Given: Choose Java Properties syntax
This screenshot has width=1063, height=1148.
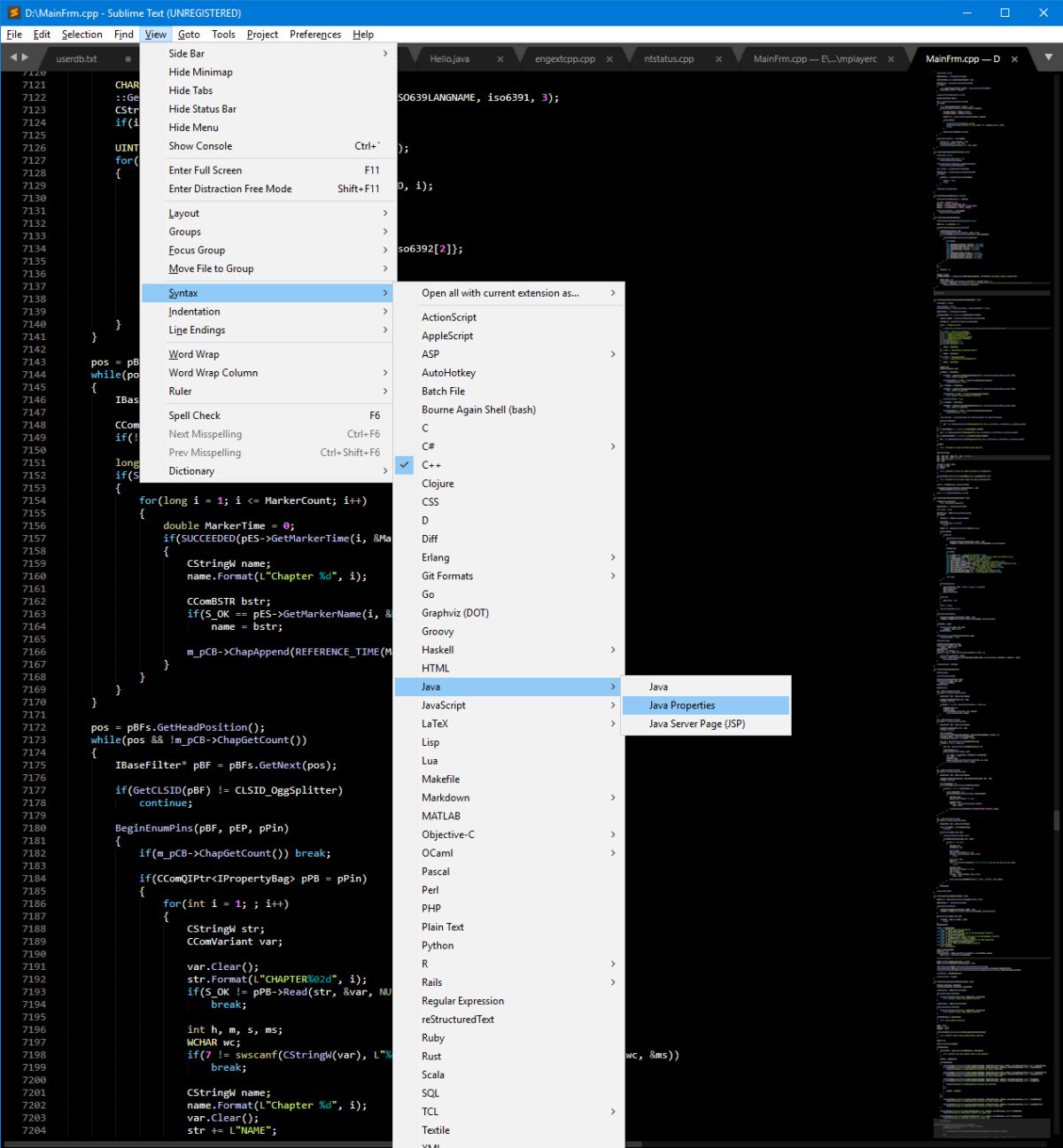Looking at the screenshot, I should click(x=706, y=706).
